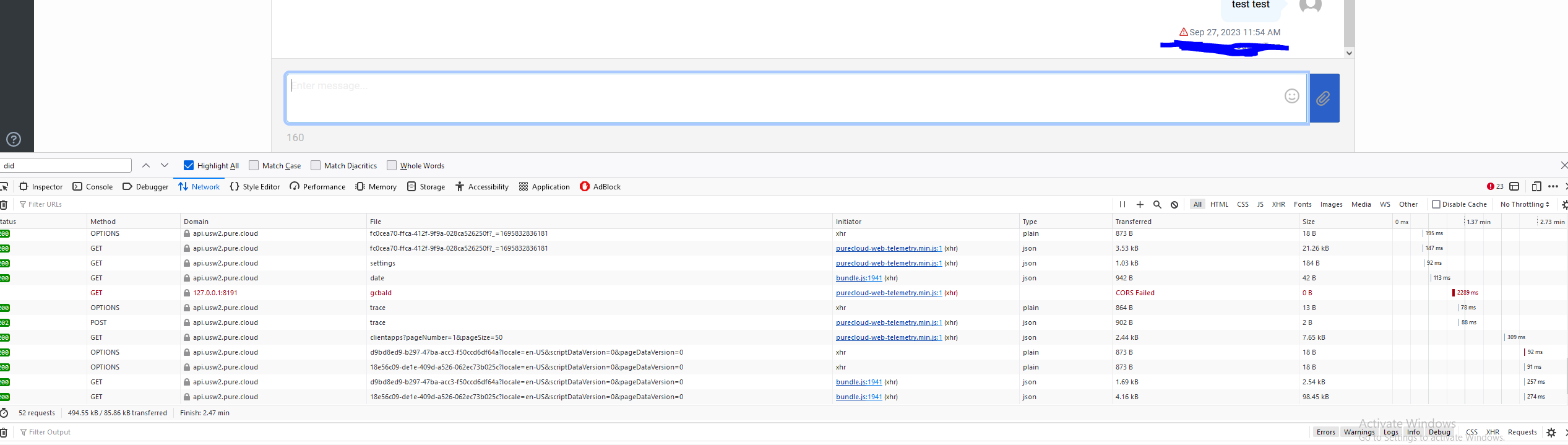1568x445 pixels.
Task: Switch to the Console tab
Action: [93, 186]
